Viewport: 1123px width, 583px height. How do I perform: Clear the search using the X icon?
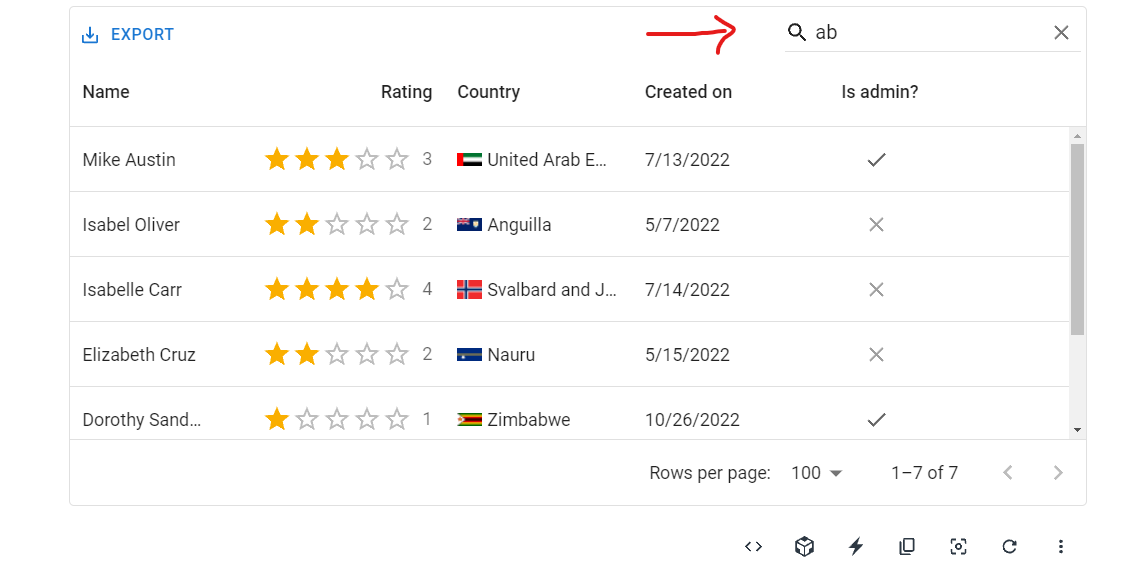1061,32
